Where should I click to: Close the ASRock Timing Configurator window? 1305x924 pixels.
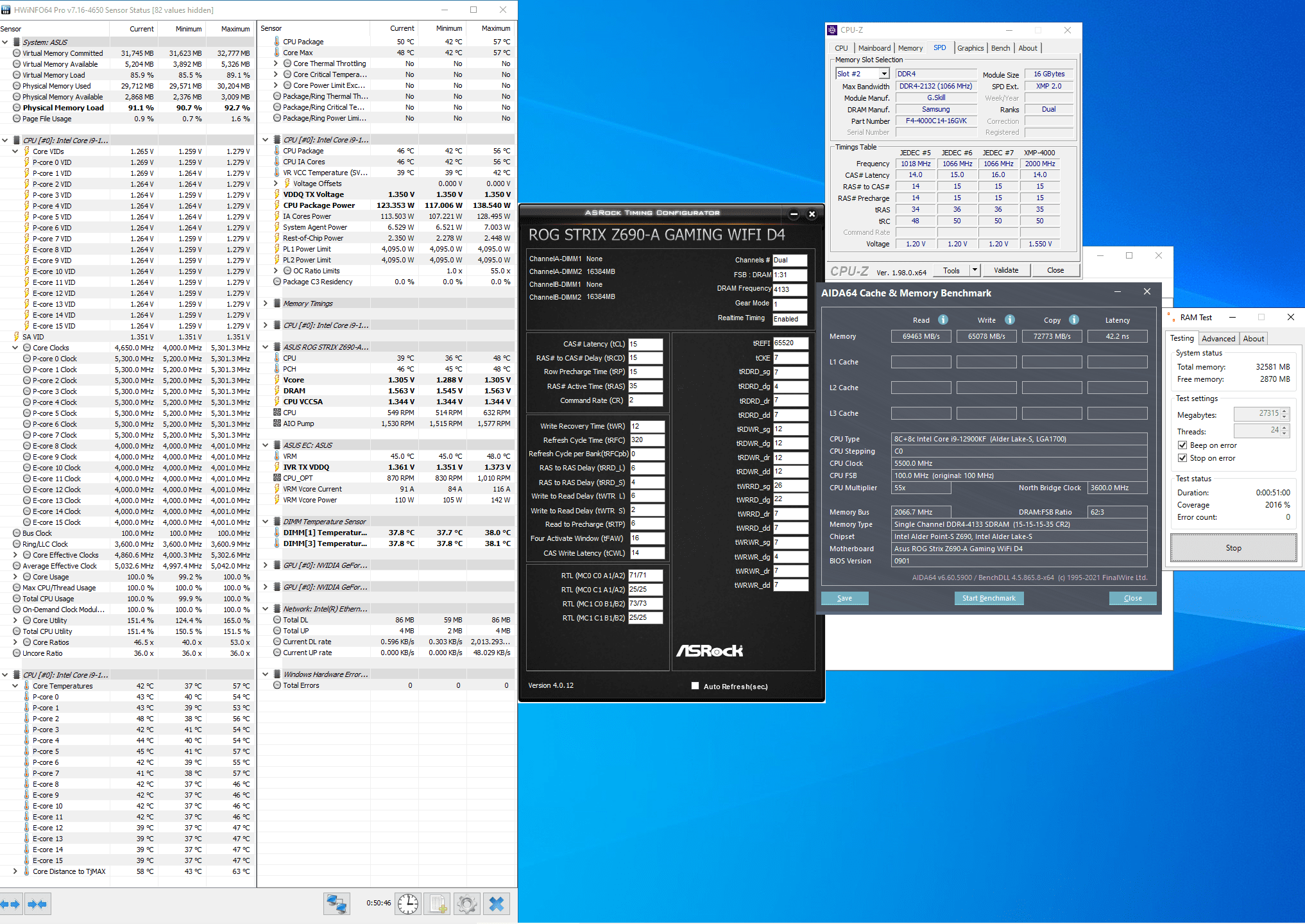coord(812,214)
